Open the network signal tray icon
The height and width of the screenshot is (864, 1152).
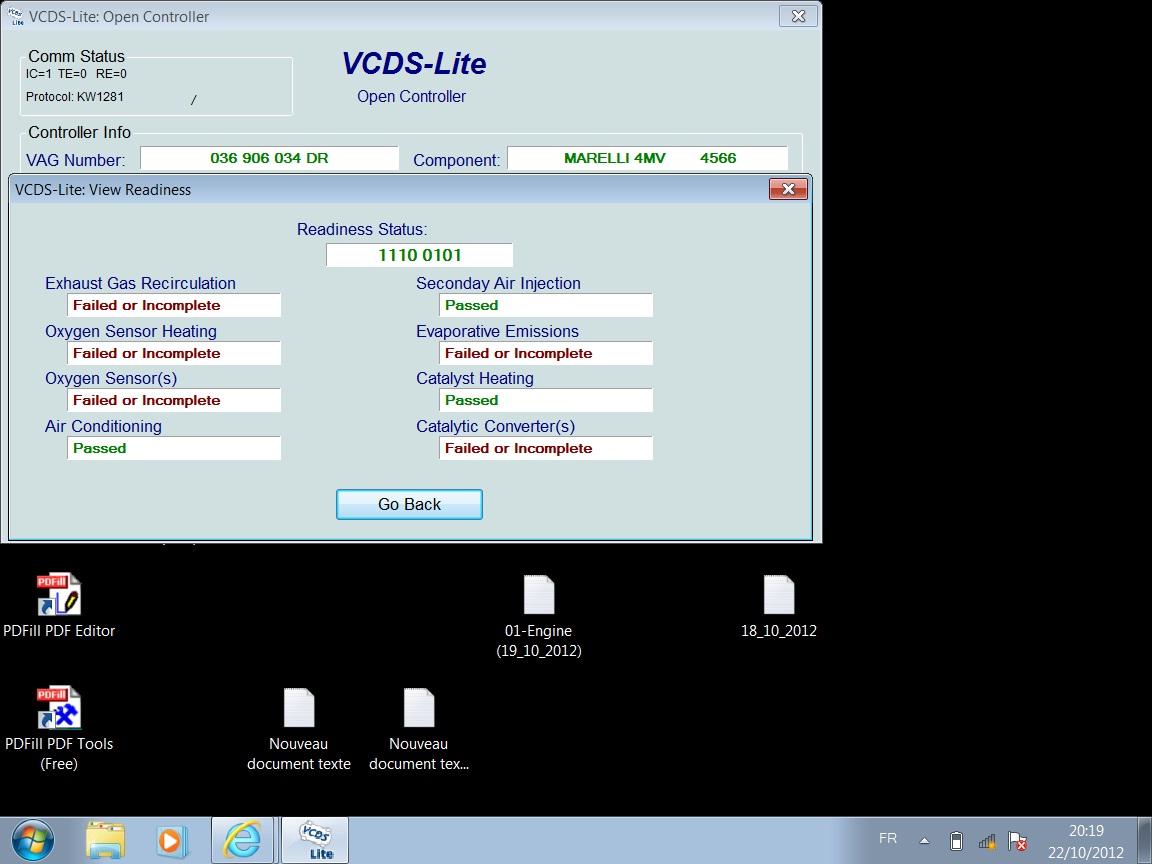point(987,840)
